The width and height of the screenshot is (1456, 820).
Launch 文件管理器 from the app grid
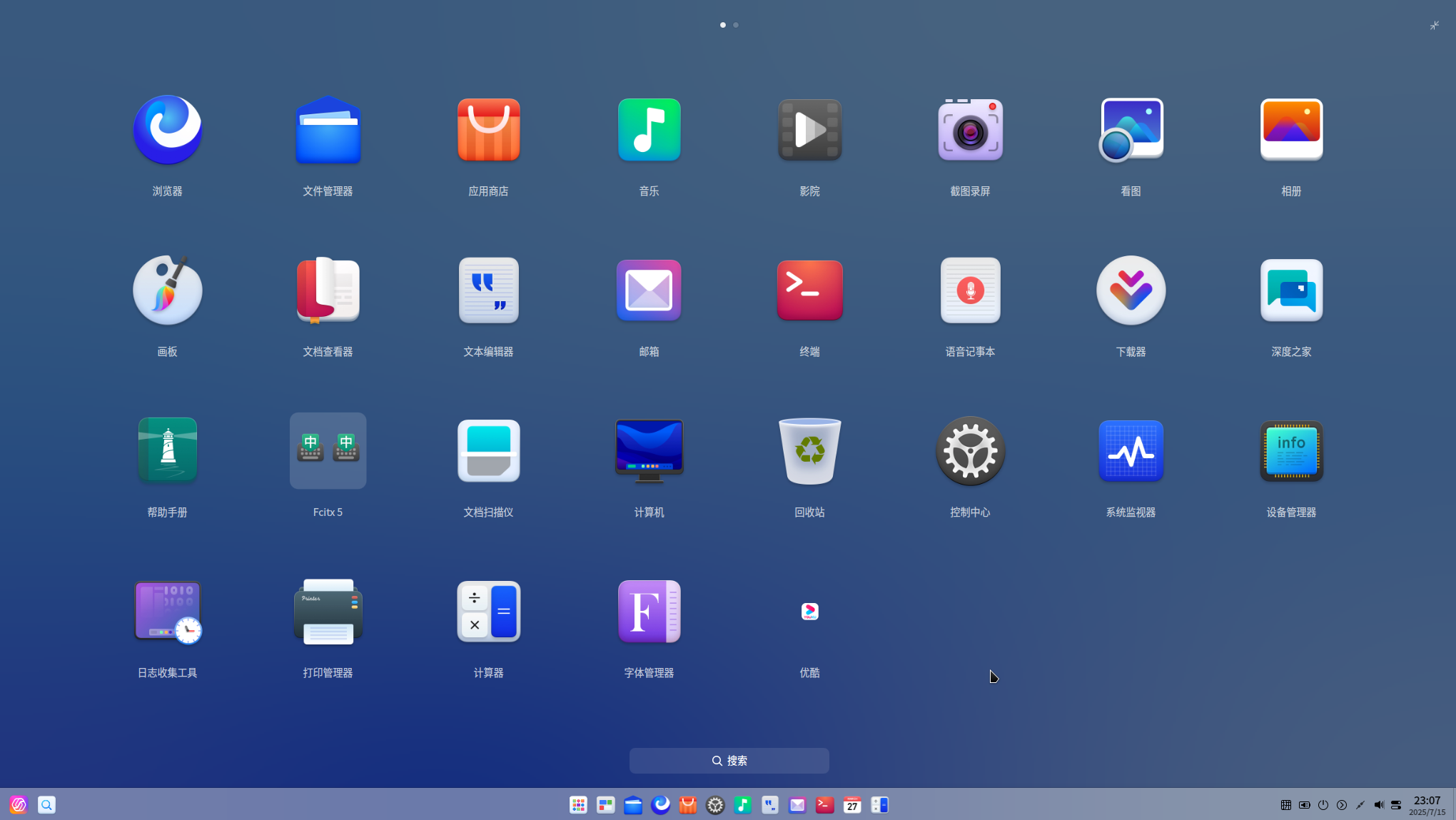pos(328,130)
